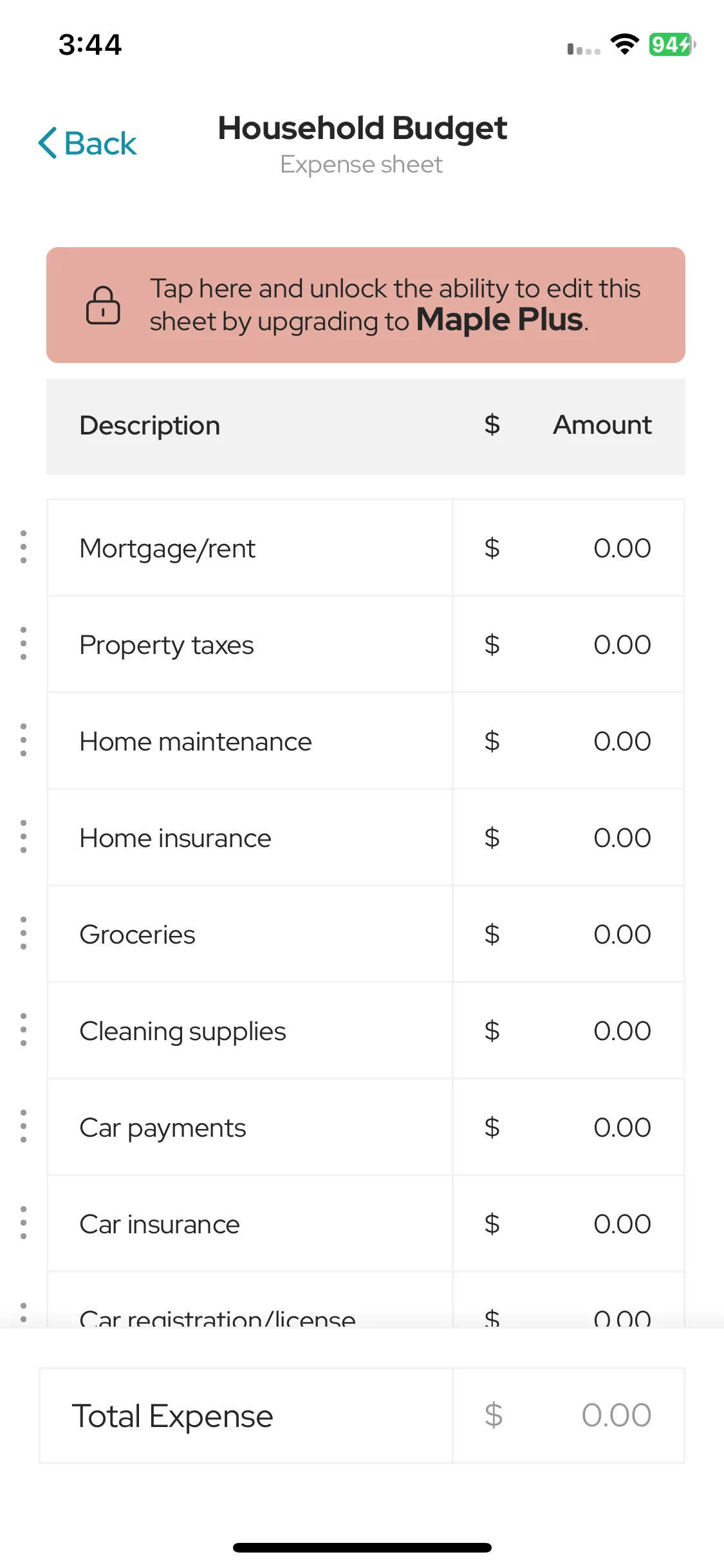The image size is (724, 1568).
Task: Go back using the Back button
Action: point(88,143)
